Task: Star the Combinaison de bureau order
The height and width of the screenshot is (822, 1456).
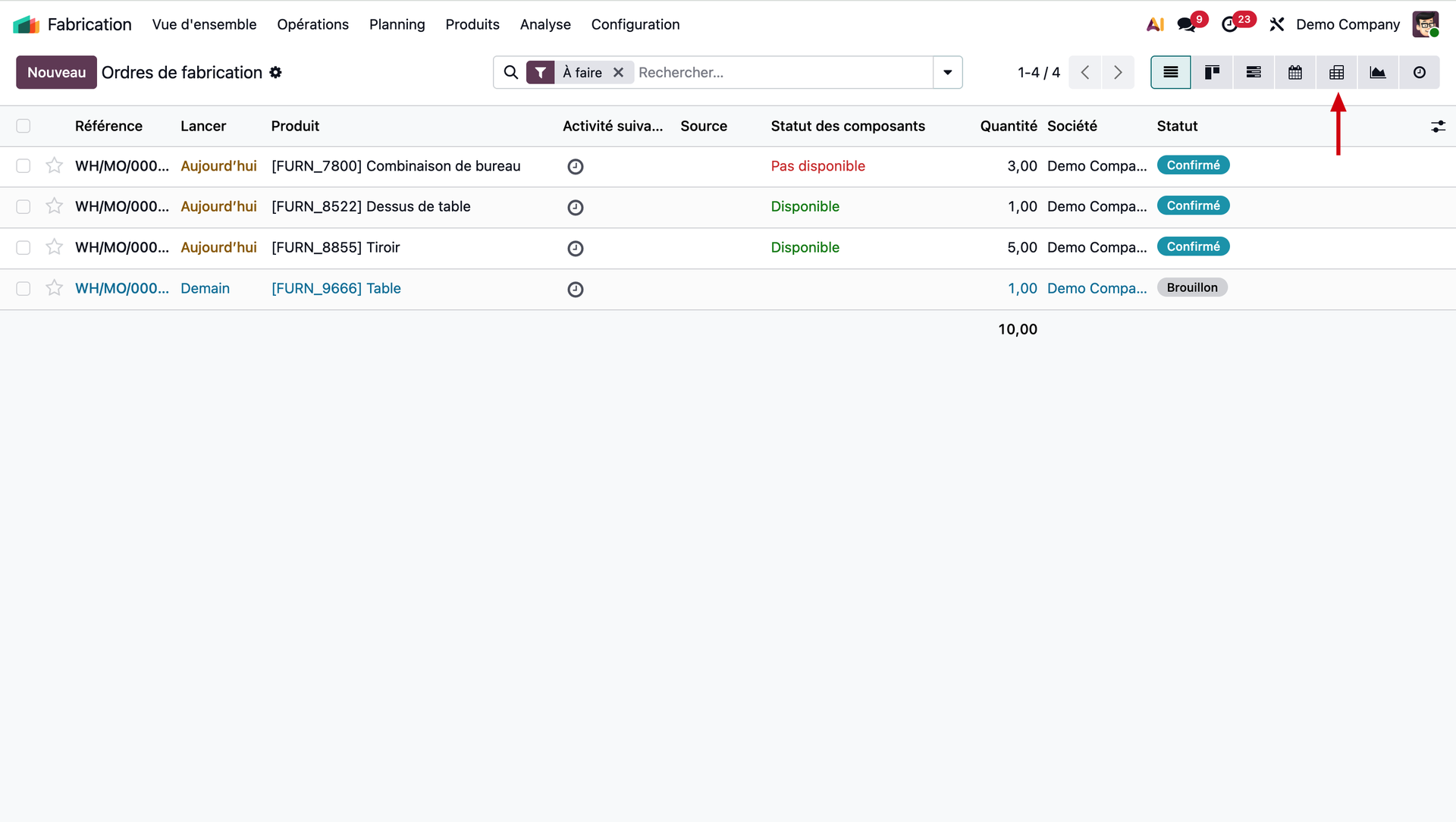Action: coord(54,165)
